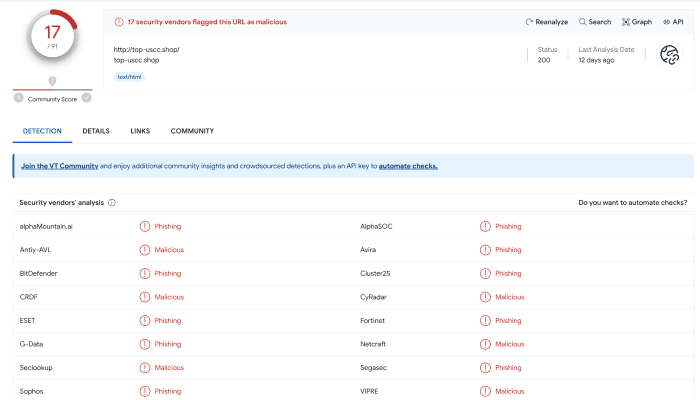The width and height of the screenshot is (700, 400).
Task: Click the alert icon in Seclookup row
Action: tap(145, 368)
